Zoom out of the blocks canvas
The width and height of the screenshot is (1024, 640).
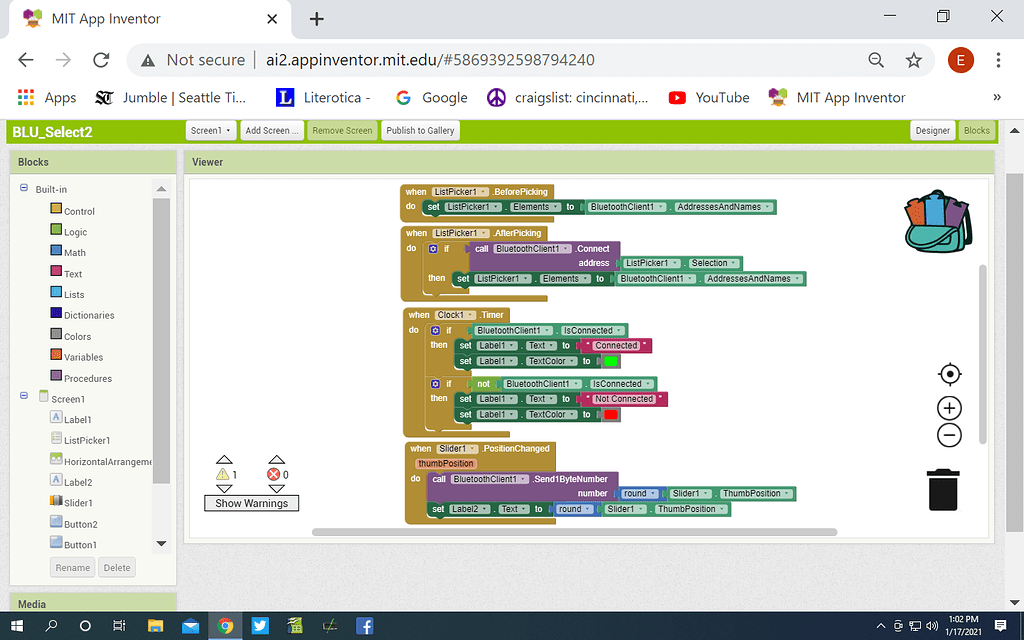948,435
